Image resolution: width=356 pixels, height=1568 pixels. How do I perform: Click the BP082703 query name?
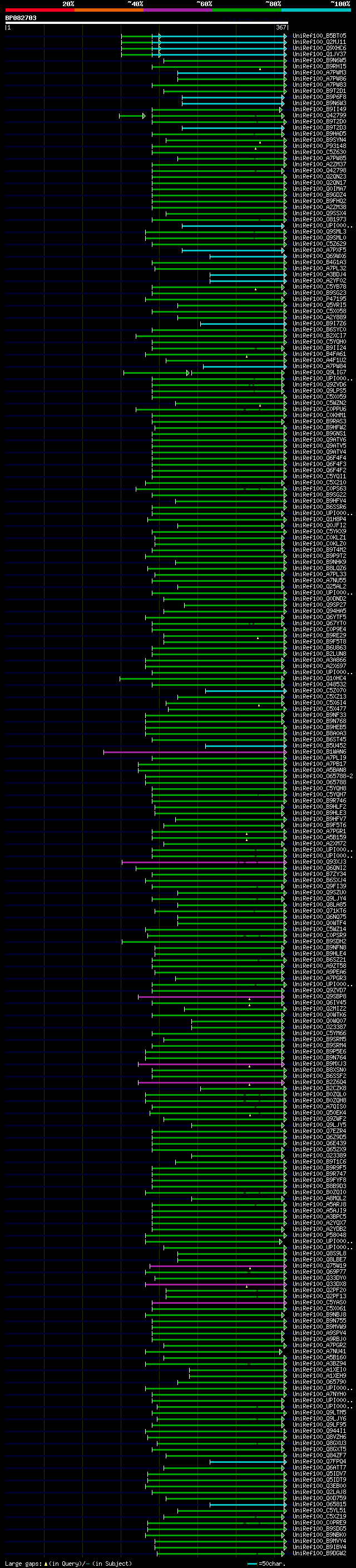click(x=21, y=18)
